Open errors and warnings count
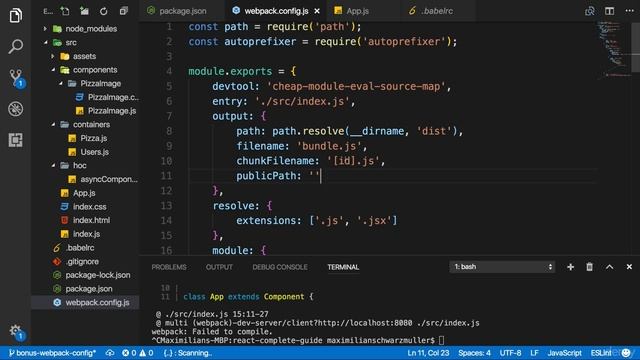The height and width of the screenshot is (360, 640). pyautogui.click(x=138, y=353)
